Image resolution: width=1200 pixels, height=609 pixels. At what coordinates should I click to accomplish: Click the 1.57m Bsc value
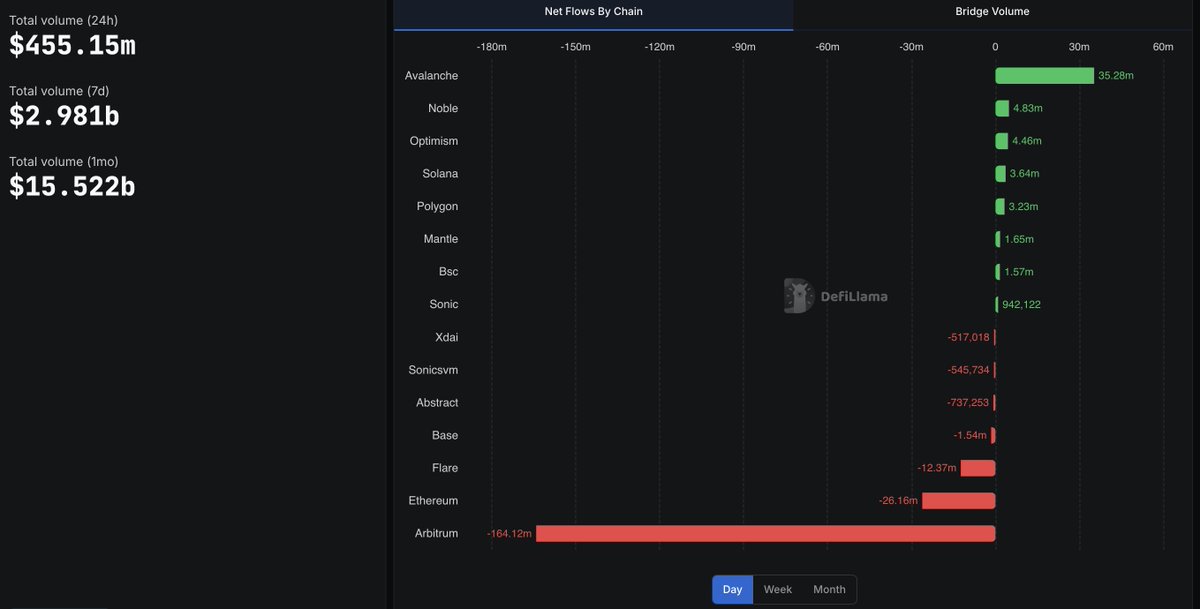point(1018,272)
